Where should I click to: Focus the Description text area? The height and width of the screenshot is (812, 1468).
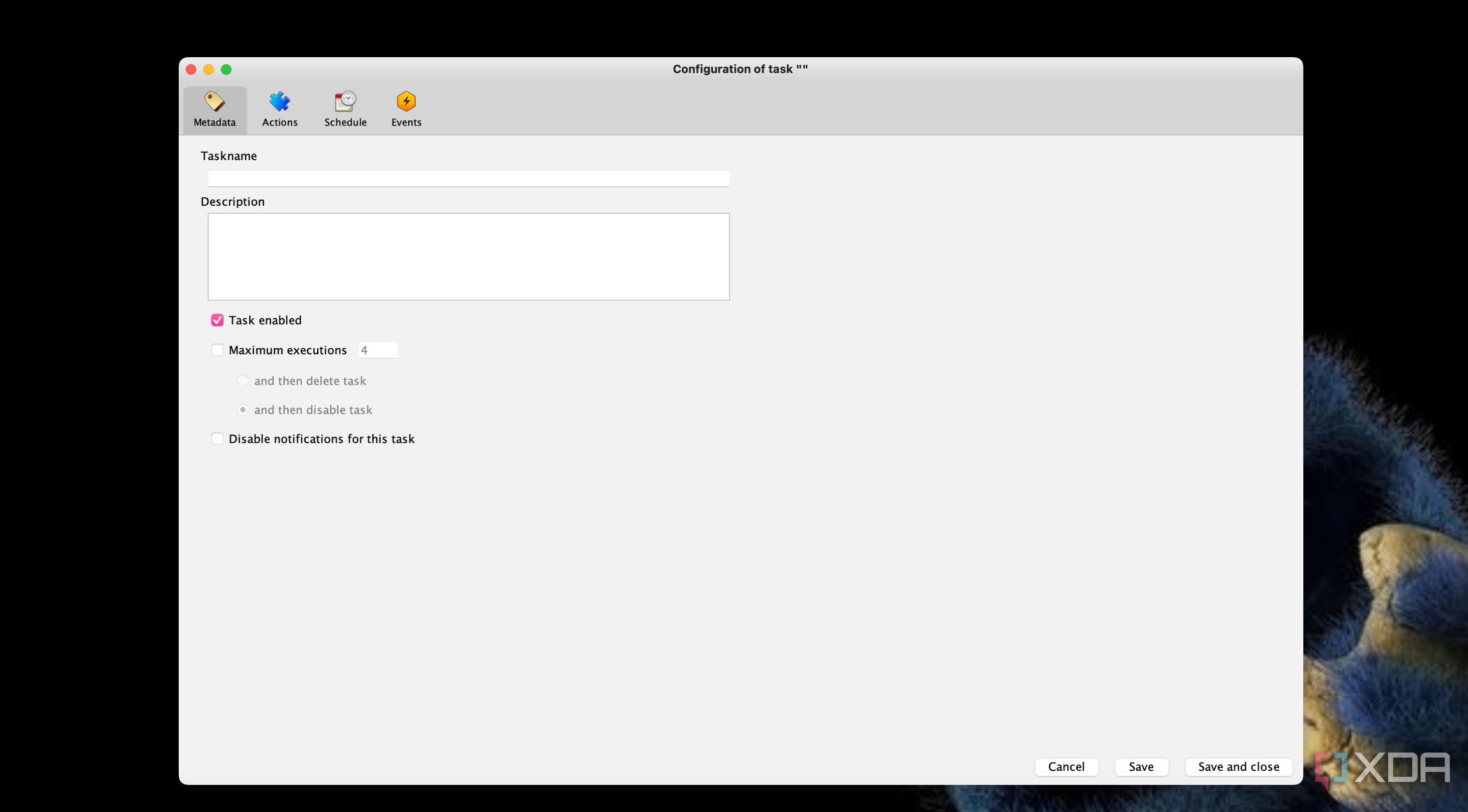click(468, 257)
